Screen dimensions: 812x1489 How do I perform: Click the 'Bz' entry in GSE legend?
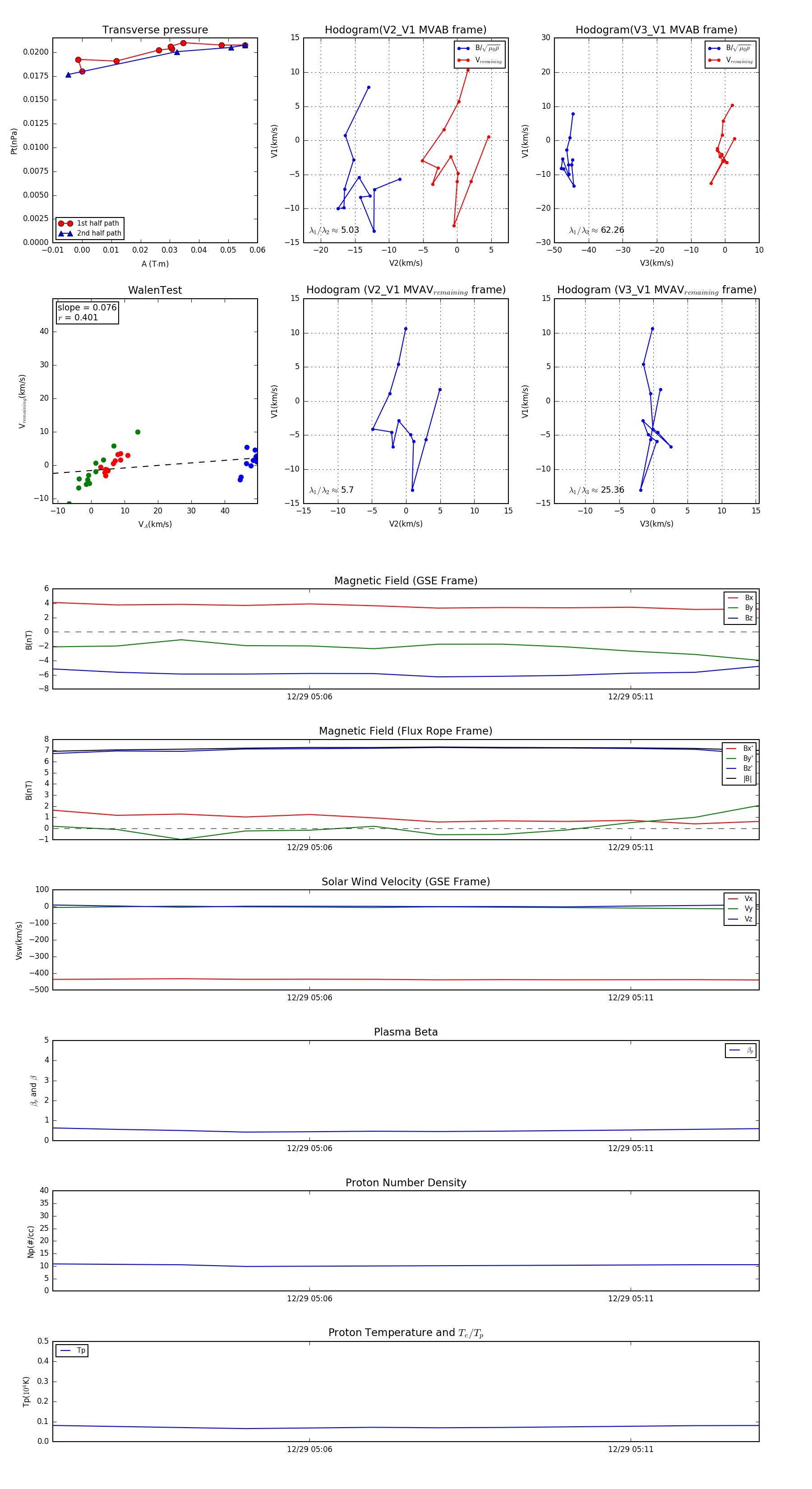740,618
